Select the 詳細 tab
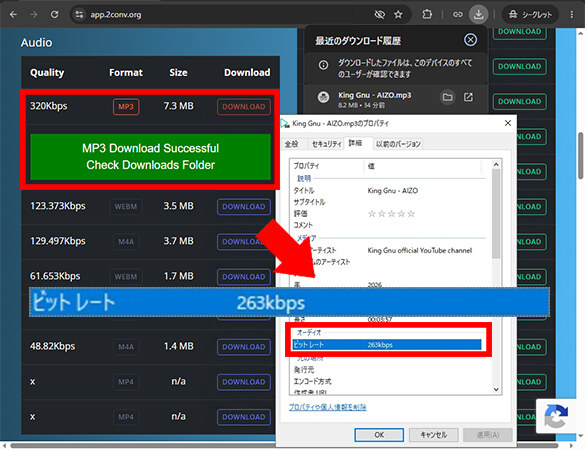Image resolution: width=585 pixels, height=450 pixels. point(355,143)
